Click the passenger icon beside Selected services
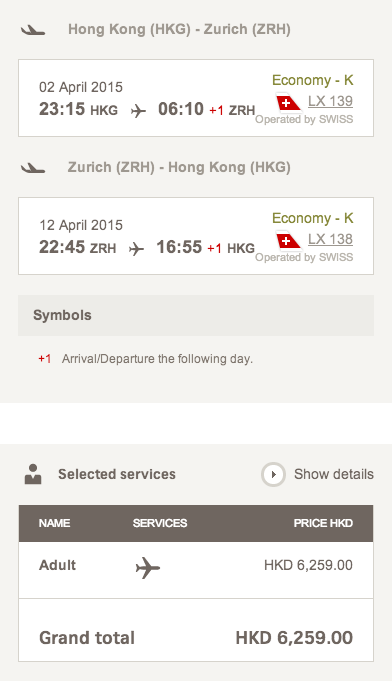The width and height of the screenshot is (392, 681). [x=33, y=474]
